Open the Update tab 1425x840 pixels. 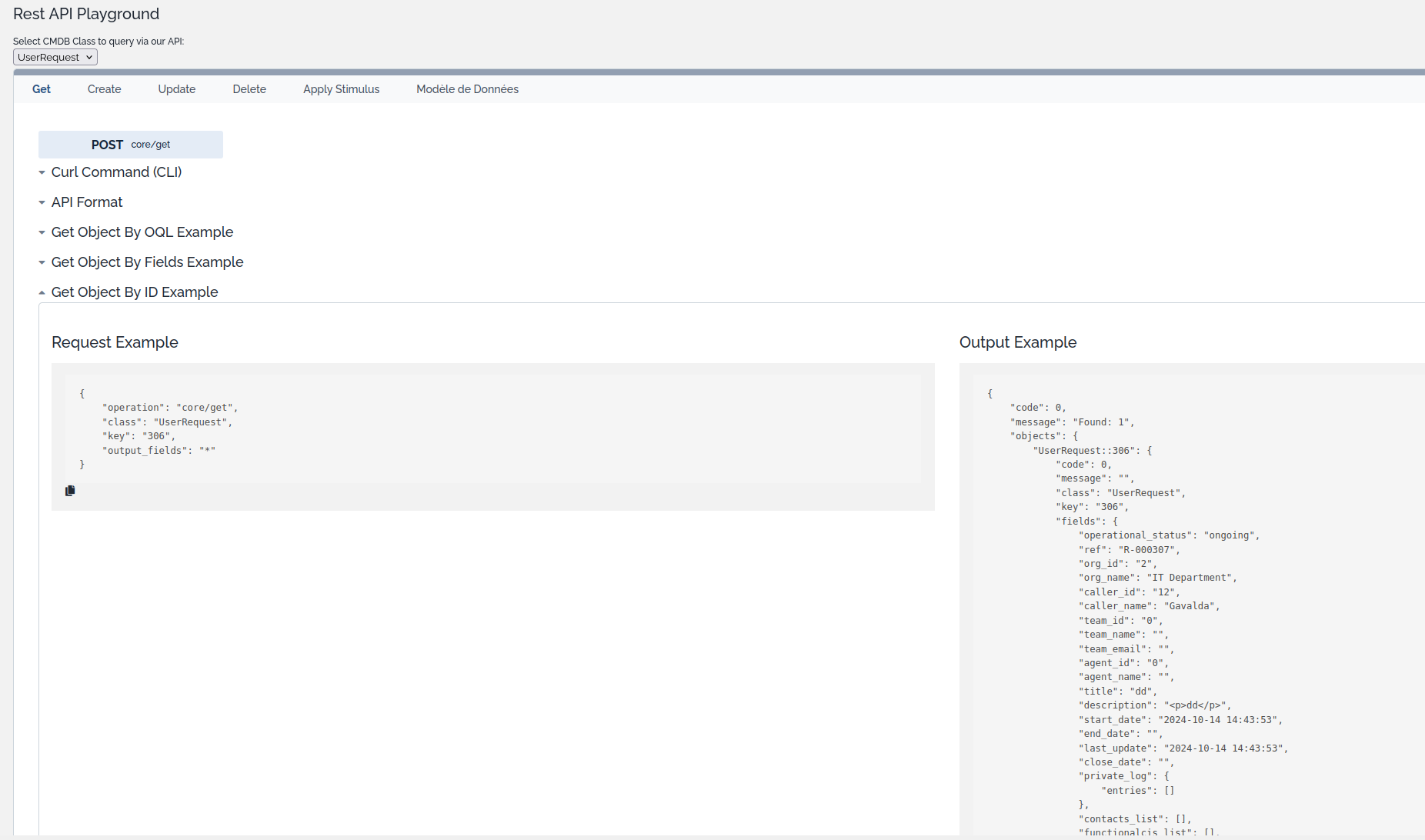(x=177, y=89)
